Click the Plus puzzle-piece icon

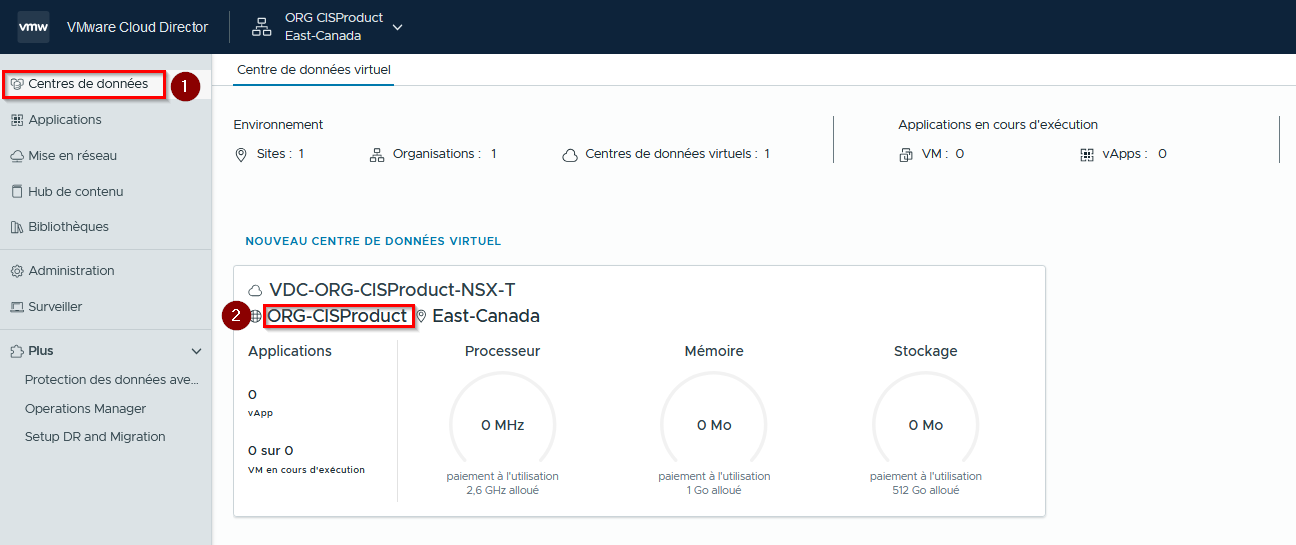click(x=17, y=351)
